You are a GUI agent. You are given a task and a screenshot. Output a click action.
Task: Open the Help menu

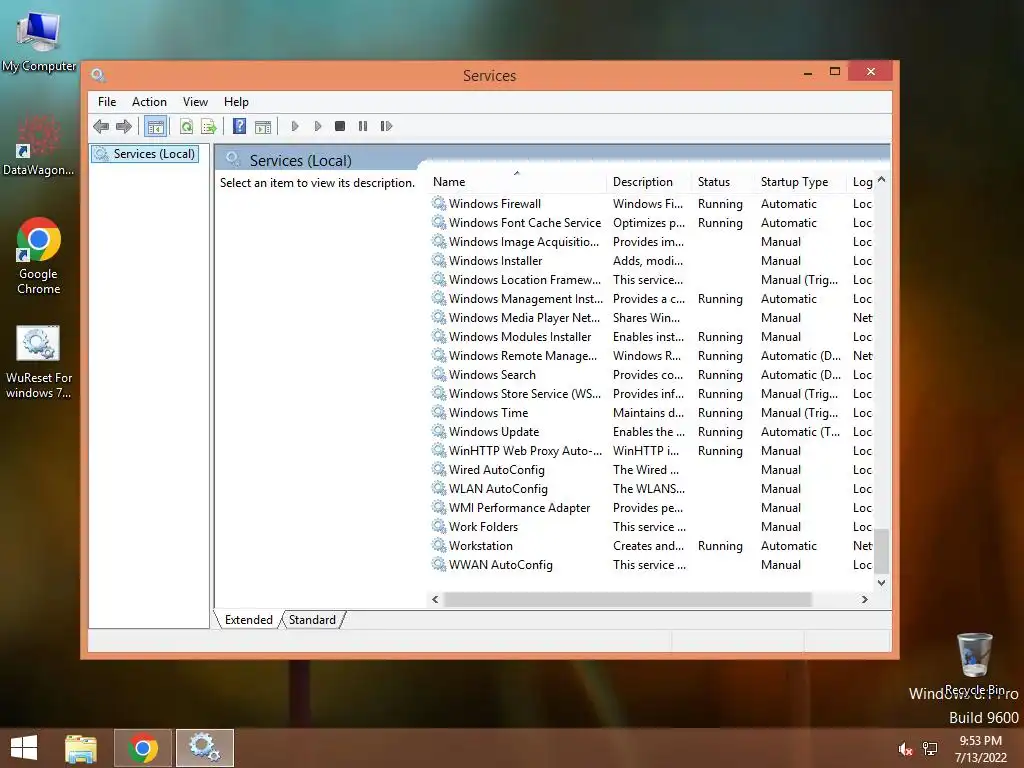pyautogui.click(x=236, y=102)
